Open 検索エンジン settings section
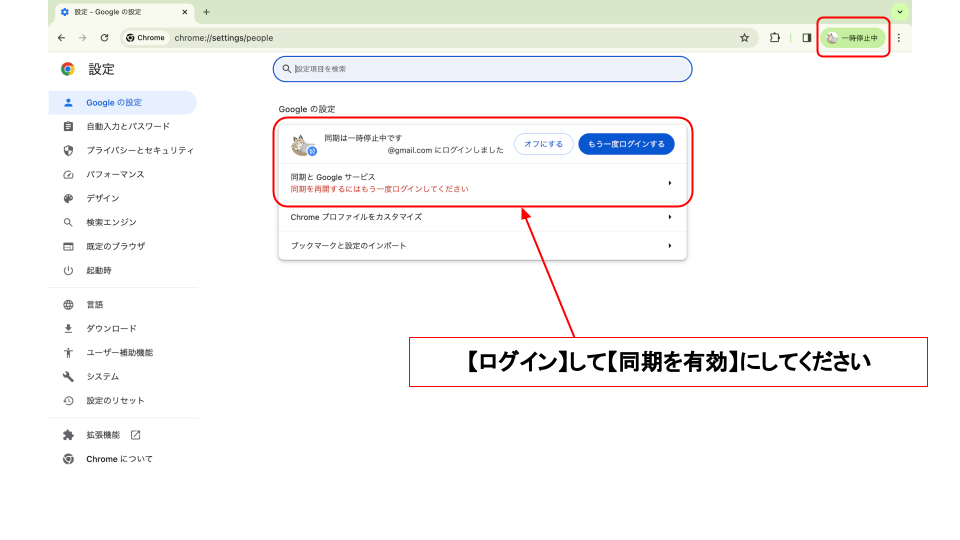This screenshot has height=540, width=960. [x=111, y=223]
